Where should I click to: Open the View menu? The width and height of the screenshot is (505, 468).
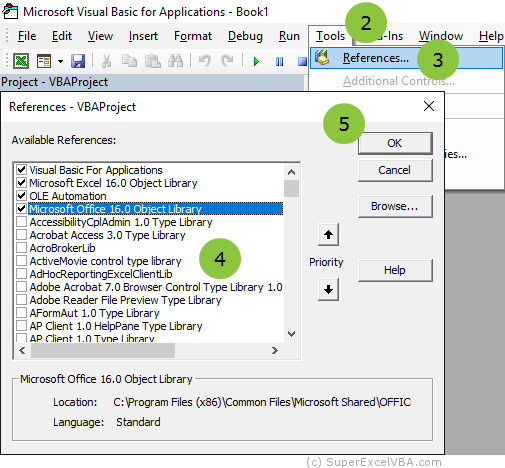click(100, 36)
